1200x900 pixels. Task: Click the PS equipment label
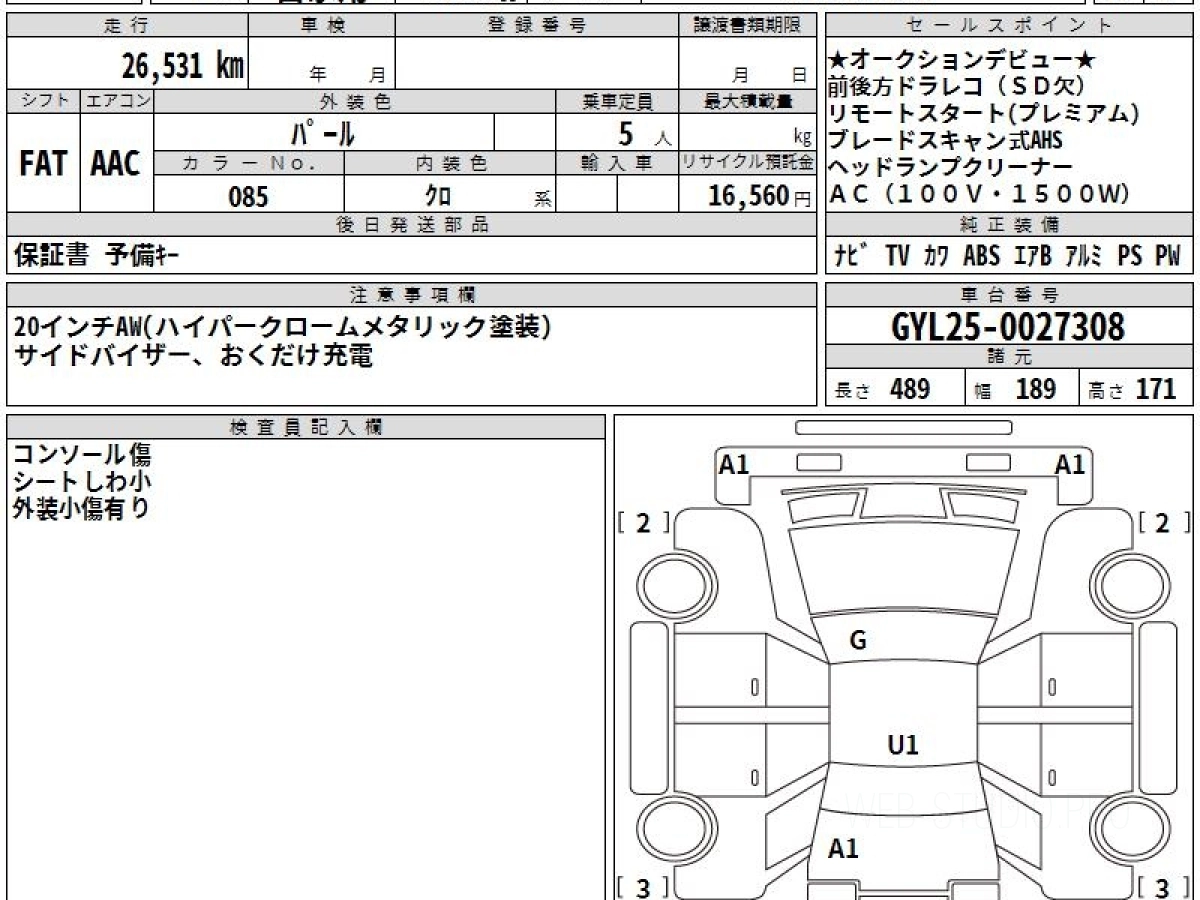coord(1130,256)
